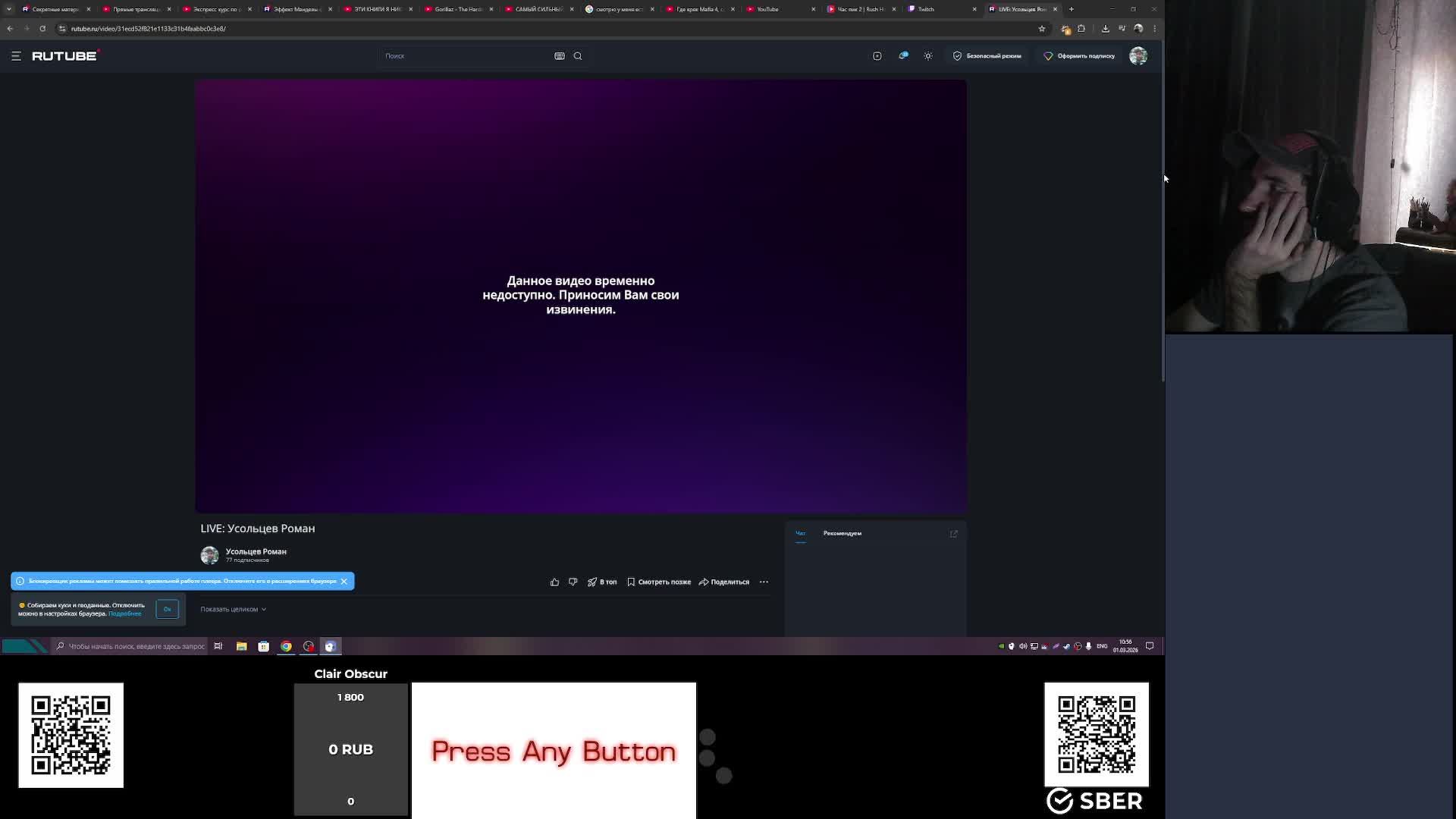The height and width of the screenshot is (819, 1456).
Task: Pop out chat into a separate window
Action: [x=953, y=534]
